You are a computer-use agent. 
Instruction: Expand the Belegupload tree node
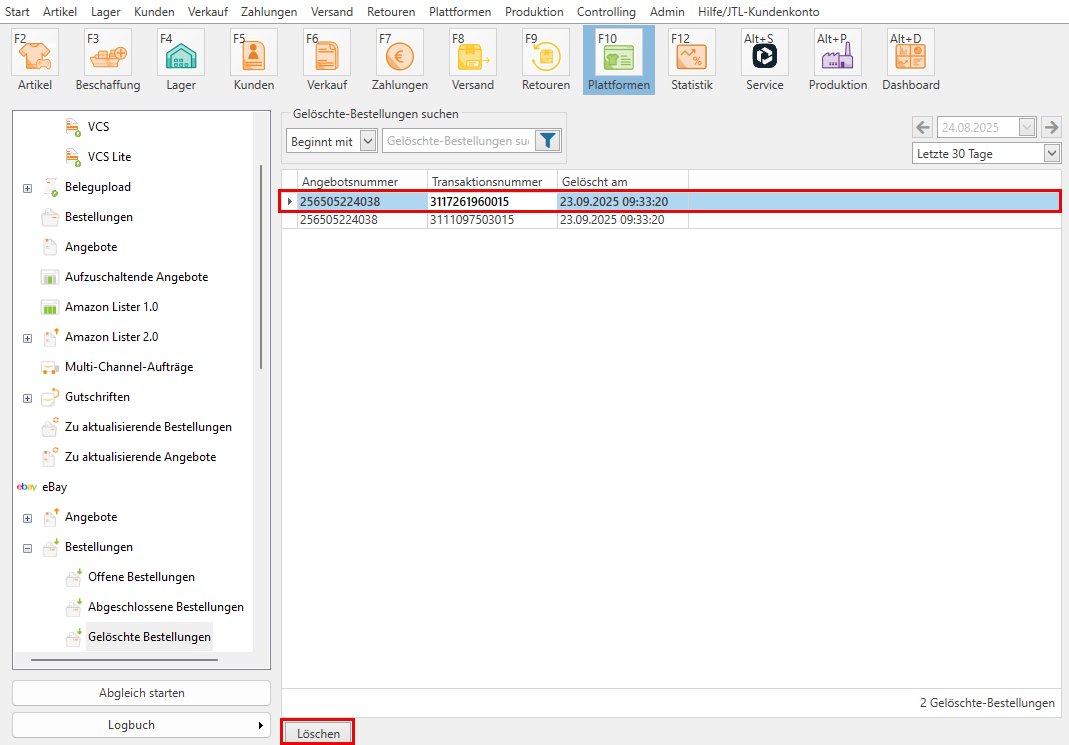(x=27, y=188)
